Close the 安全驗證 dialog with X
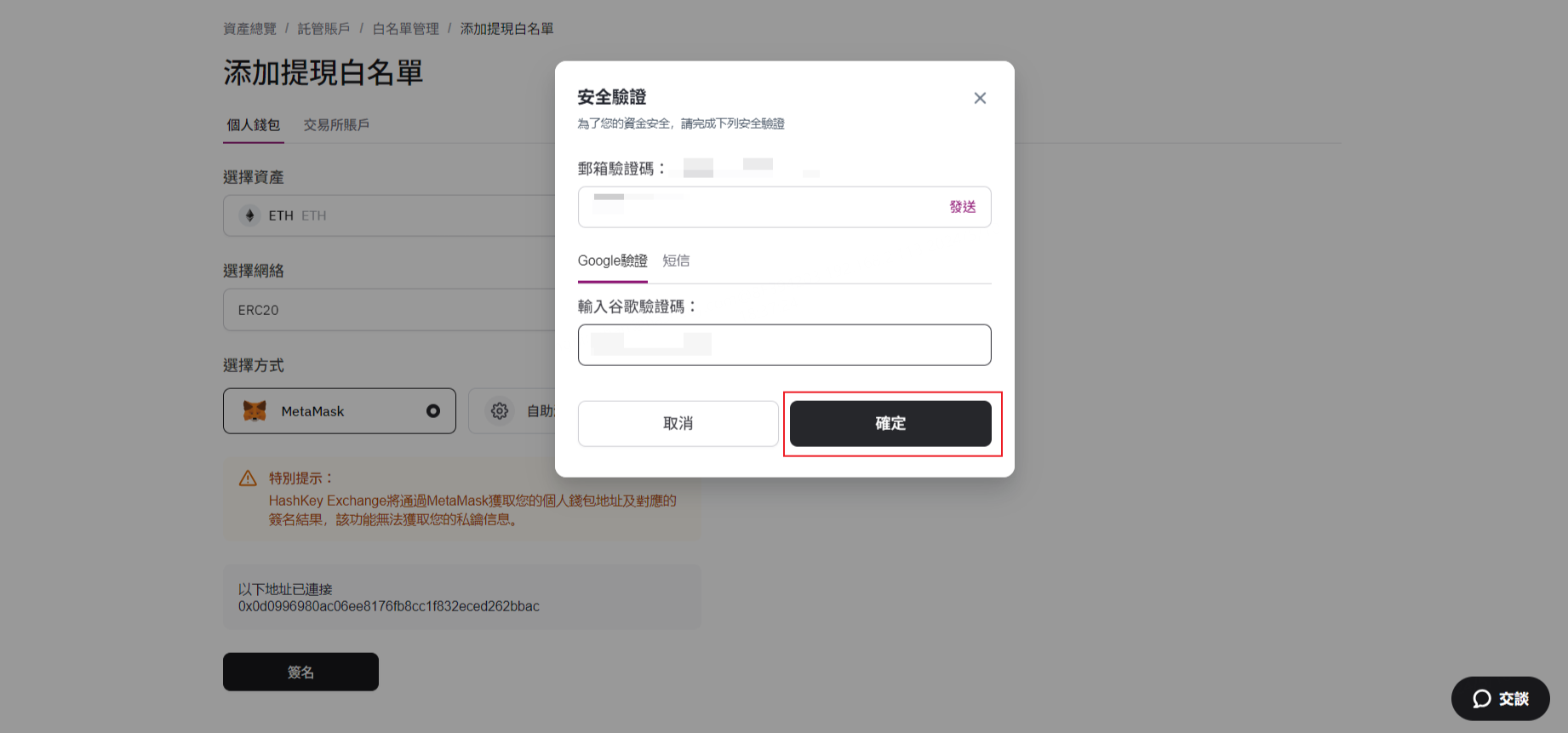The width and height of the screenshot is (1568, 733). pyautogui.click(x=980, y=98)
